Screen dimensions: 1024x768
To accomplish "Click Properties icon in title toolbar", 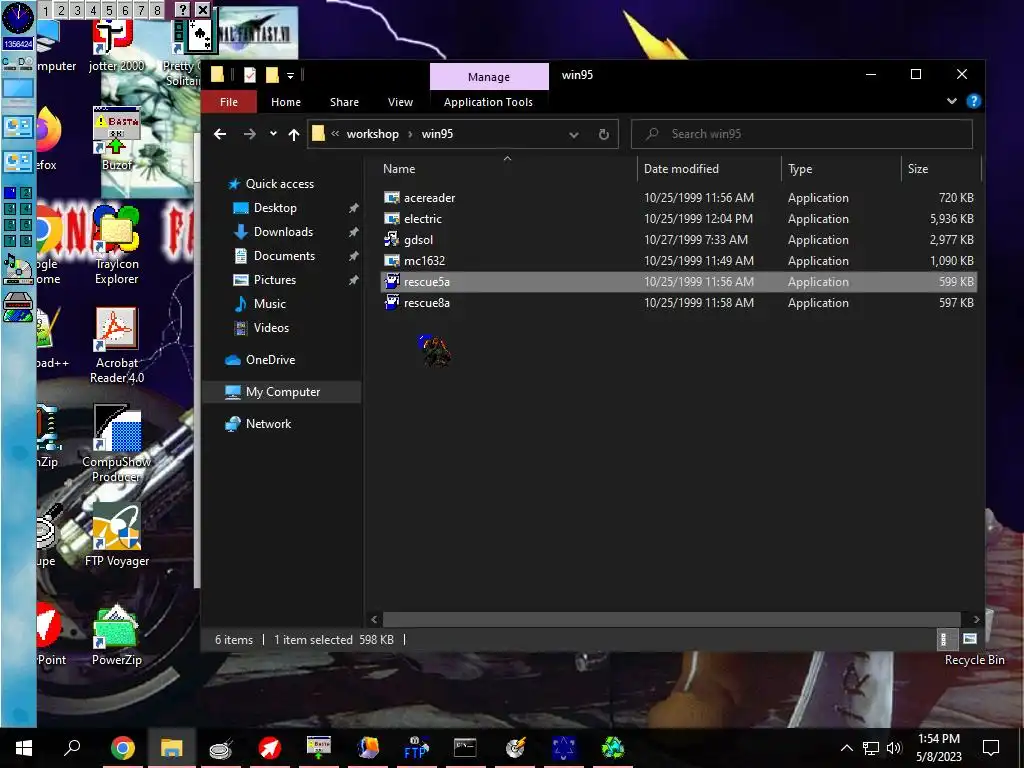I will pyautogui.click(x=249, y=75).
